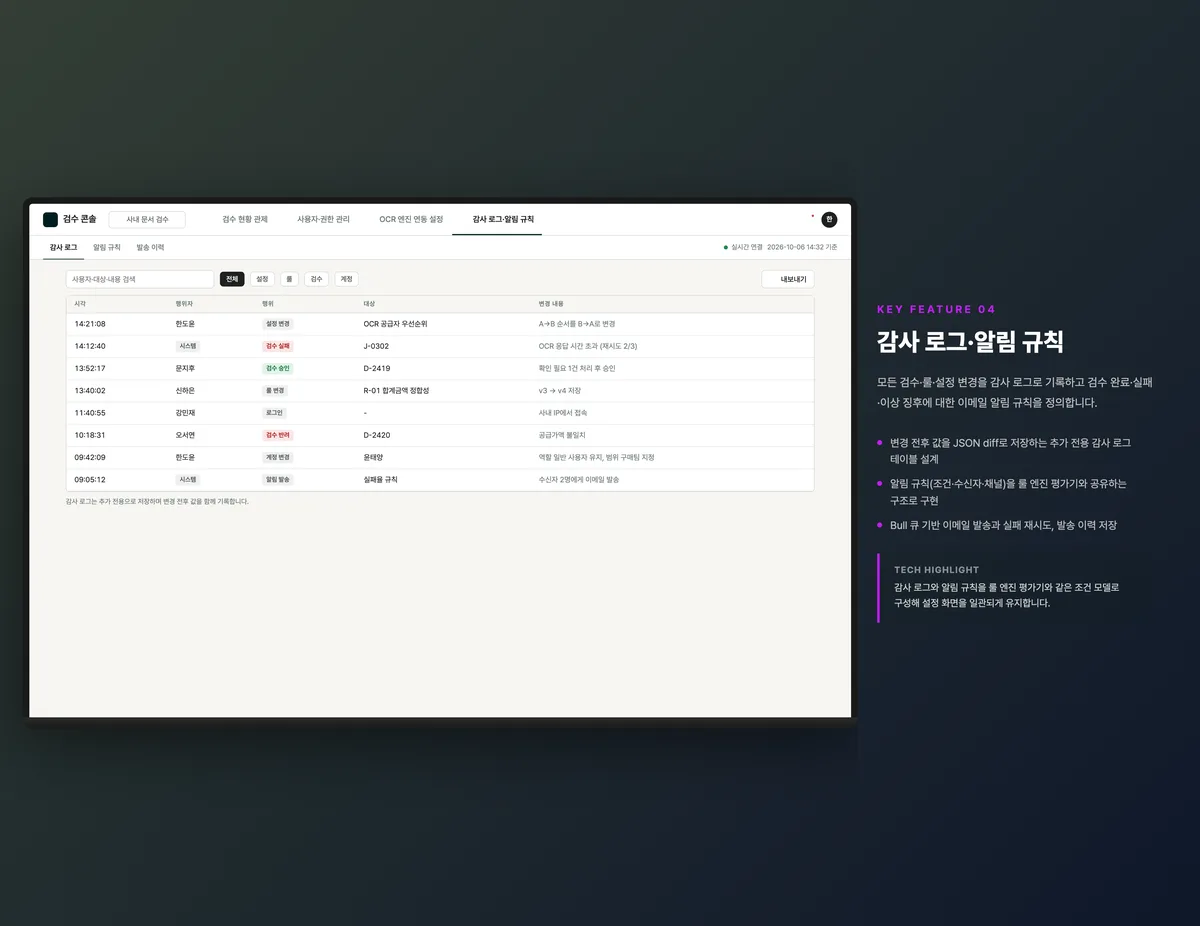The height and width of the screenshot is (926, 1200).
Task: Click the 룰 변경 badge
Action: [x=275, y=390]
